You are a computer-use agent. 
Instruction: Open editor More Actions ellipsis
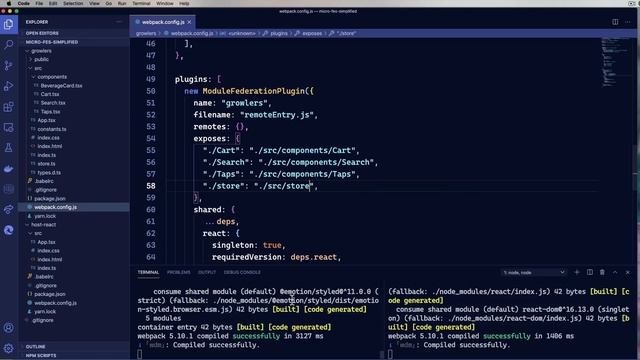tap(628, 22)
